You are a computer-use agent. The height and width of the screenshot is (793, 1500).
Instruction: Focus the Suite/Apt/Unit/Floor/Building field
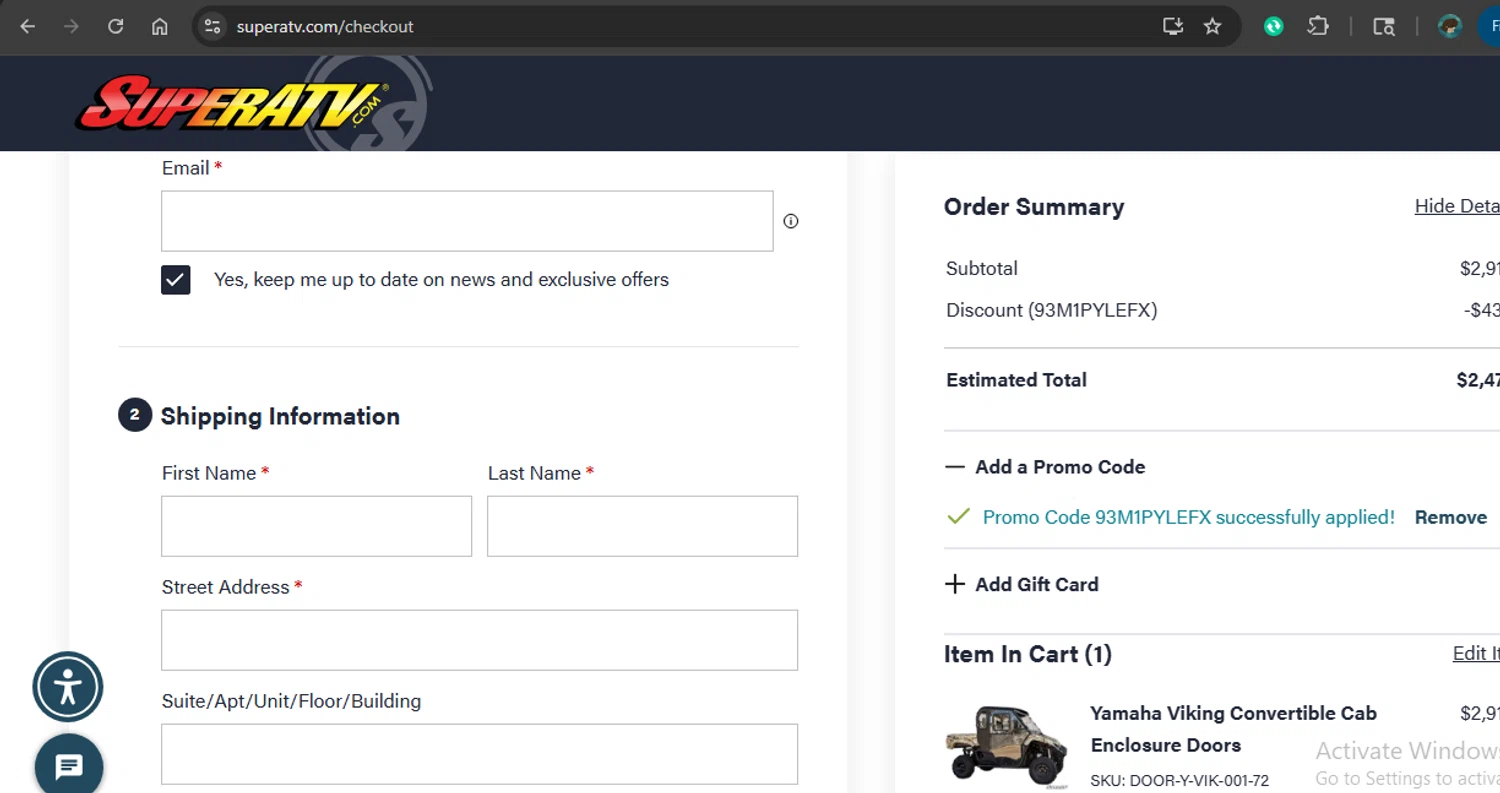tap(479, 754)
